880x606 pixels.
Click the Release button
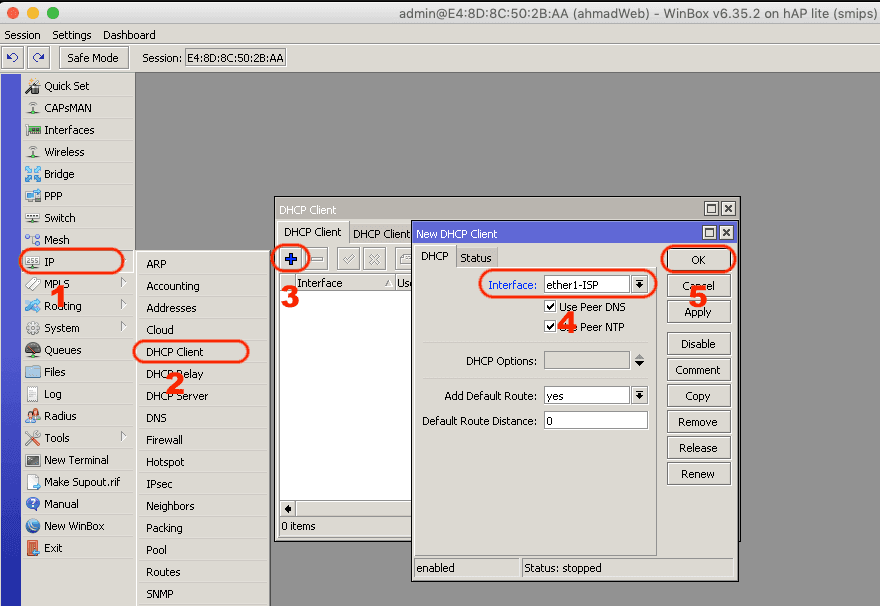[698, 448]
